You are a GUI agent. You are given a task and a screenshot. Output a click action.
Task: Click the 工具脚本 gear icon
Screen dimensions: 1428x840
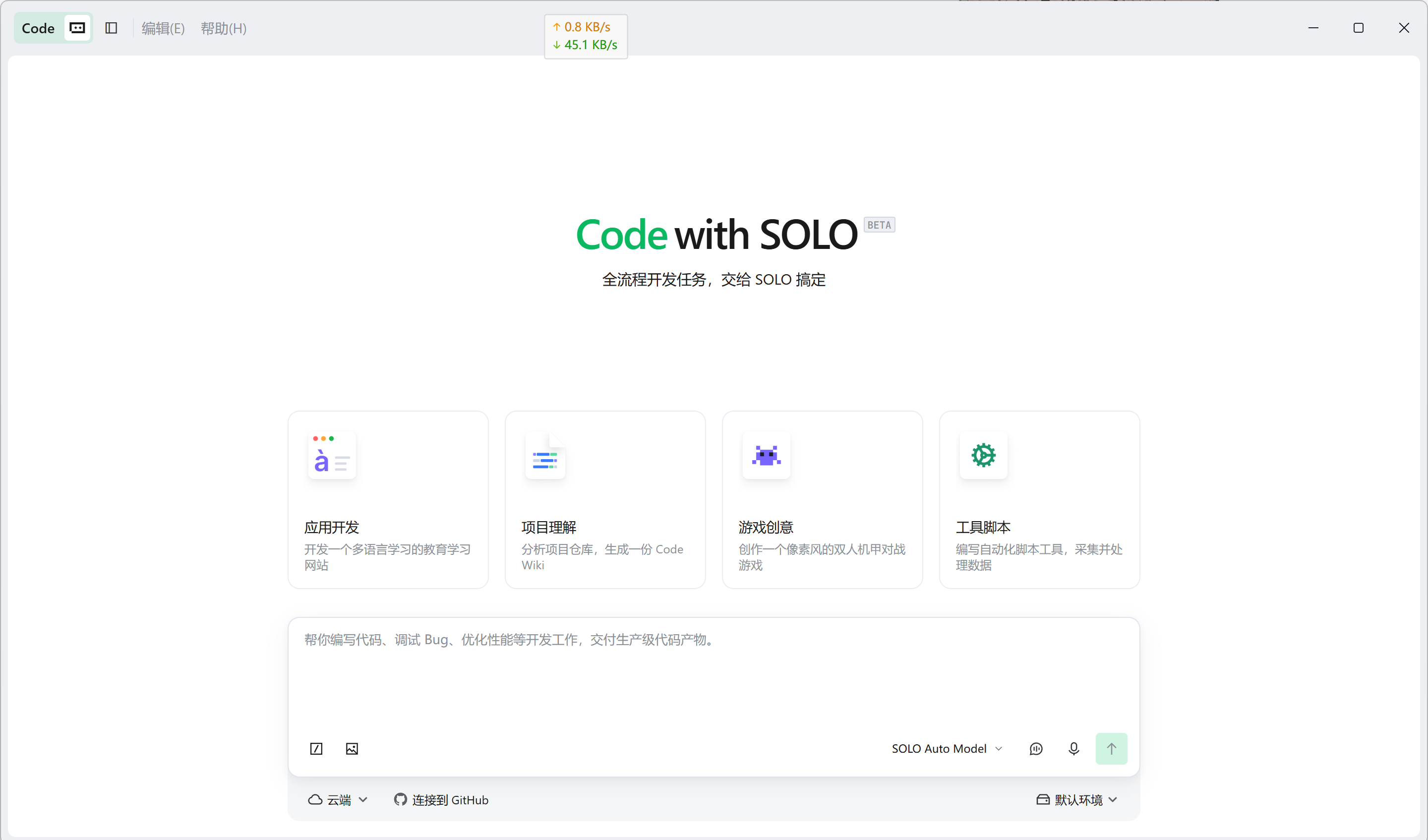coord(984,455)
